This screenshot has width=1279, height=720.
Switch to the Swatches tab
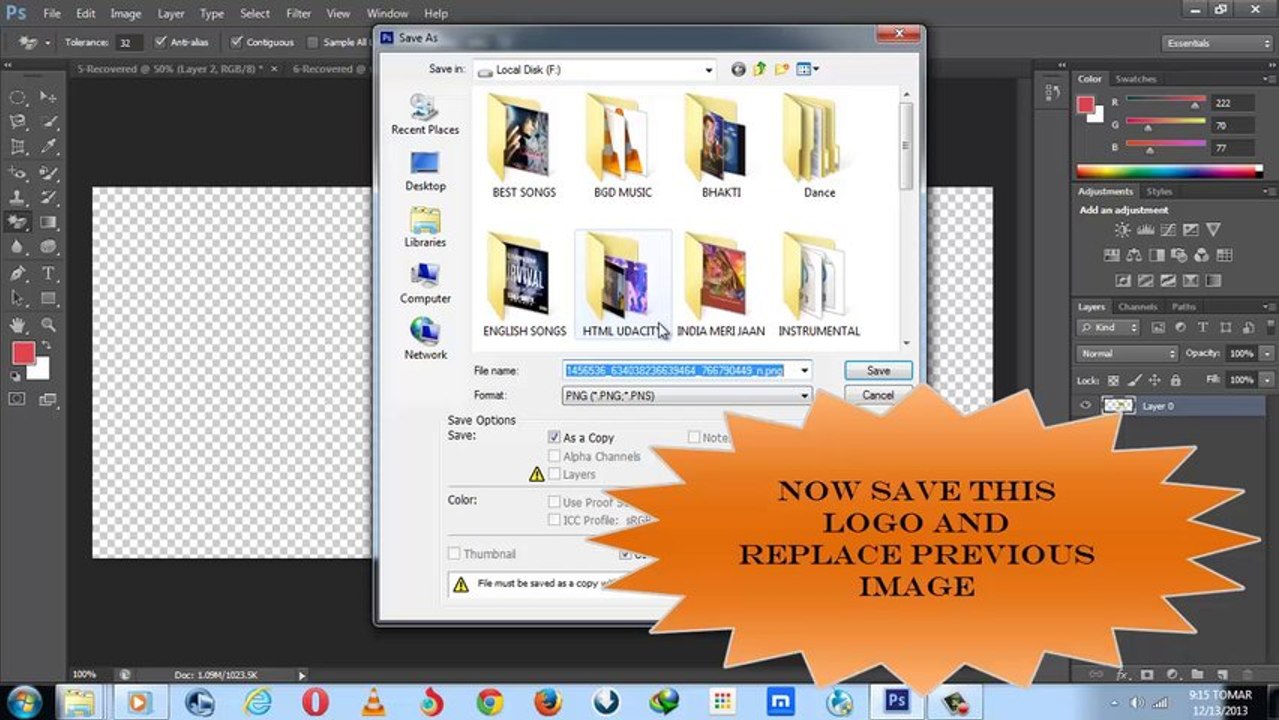click(1135, 79)
